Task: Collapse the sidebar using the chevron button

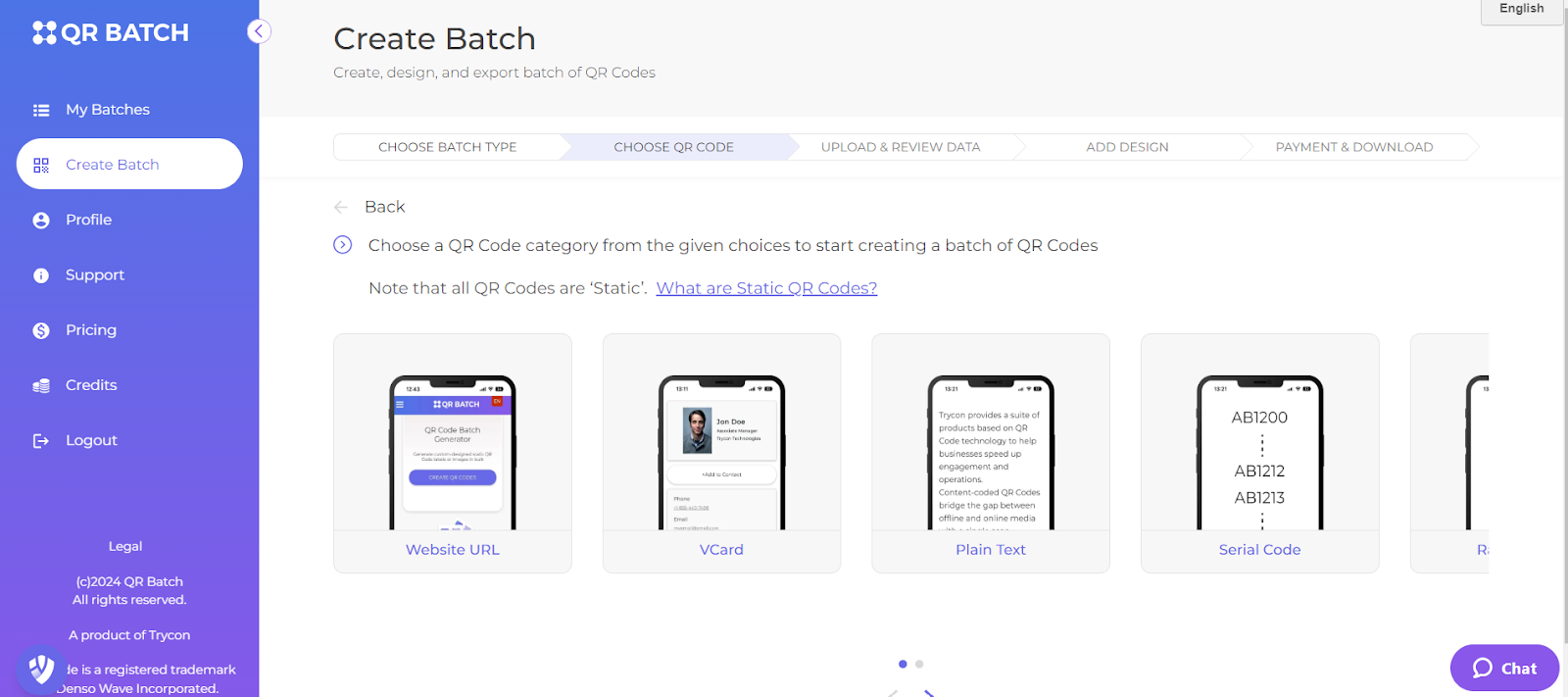Action: tap(259, 31)
